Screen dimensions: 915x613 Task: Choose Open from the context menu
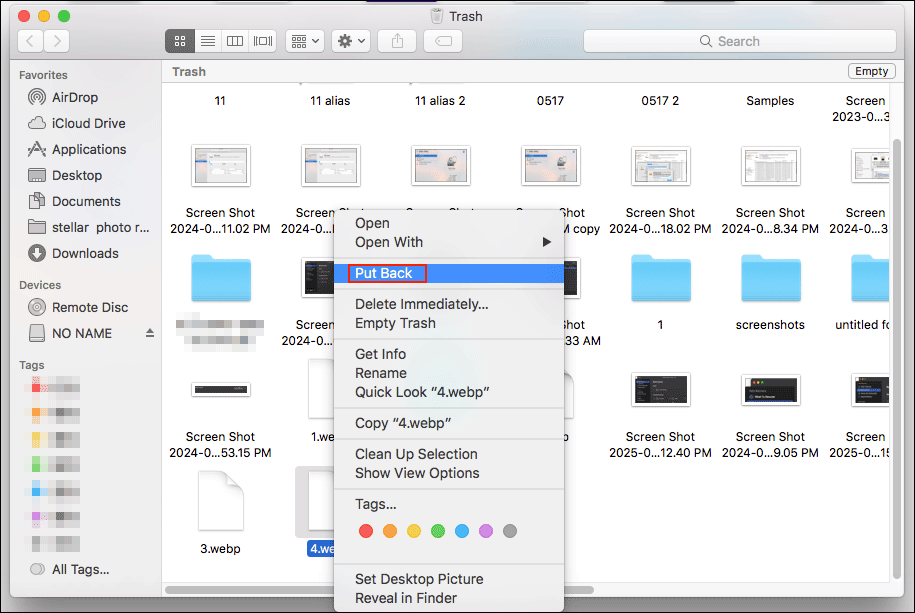click(x=449, y=223)
